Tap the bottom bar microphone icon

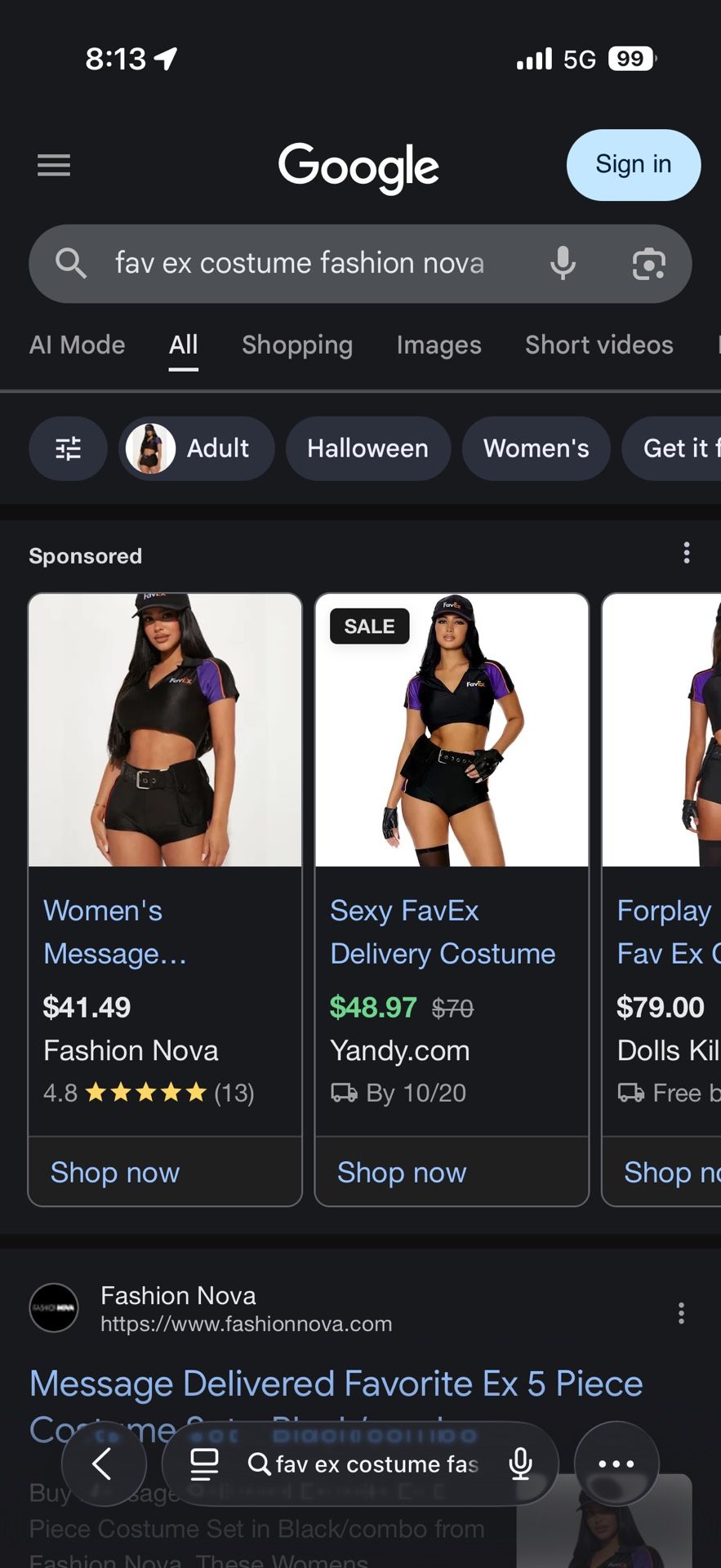click(520, 1464)
